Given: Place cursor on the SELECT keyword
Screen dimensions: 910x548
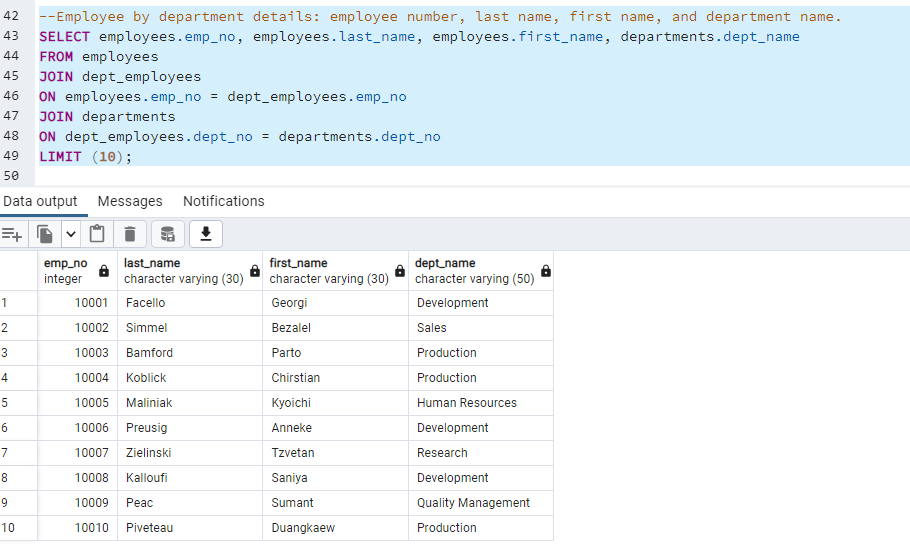Looking at the screenshot, I should pyautogui.click(x=64, y=37).
